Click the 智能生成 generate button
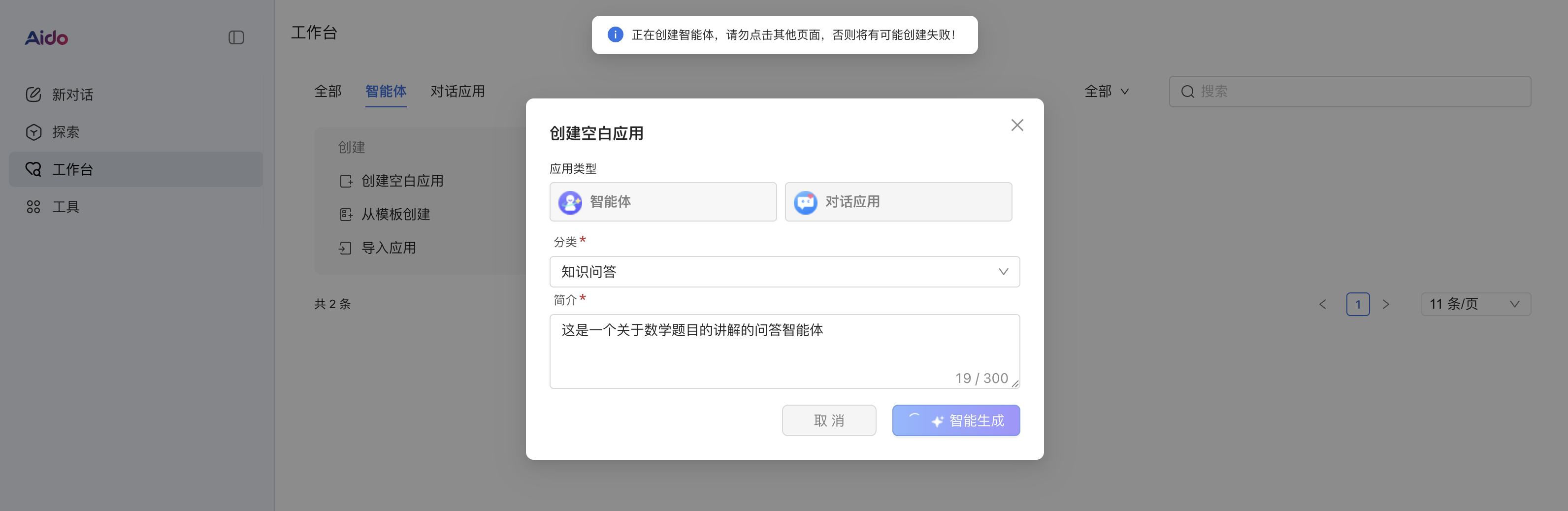Viewport: 1568px width, 511px height. (956, 420)
